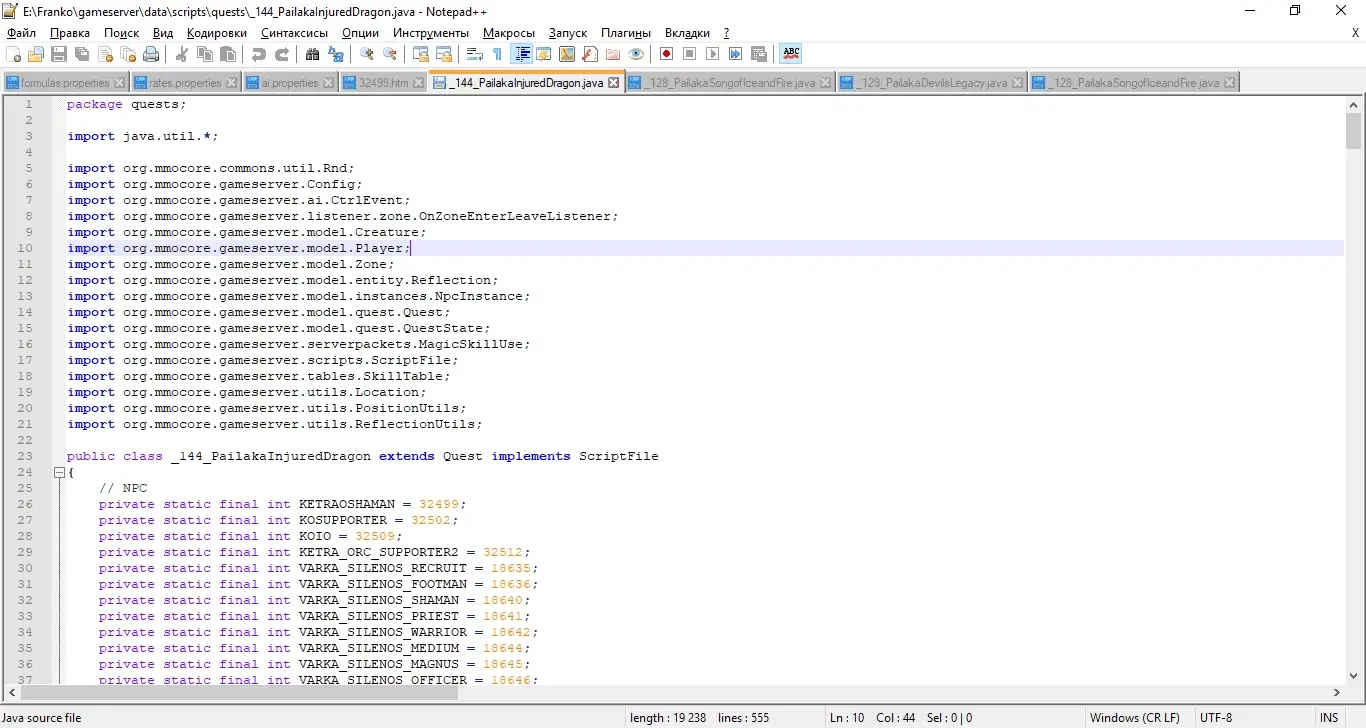Click the Zoom In magnifier icon
Screen dimensions: 1366x728
coord(366,54)
